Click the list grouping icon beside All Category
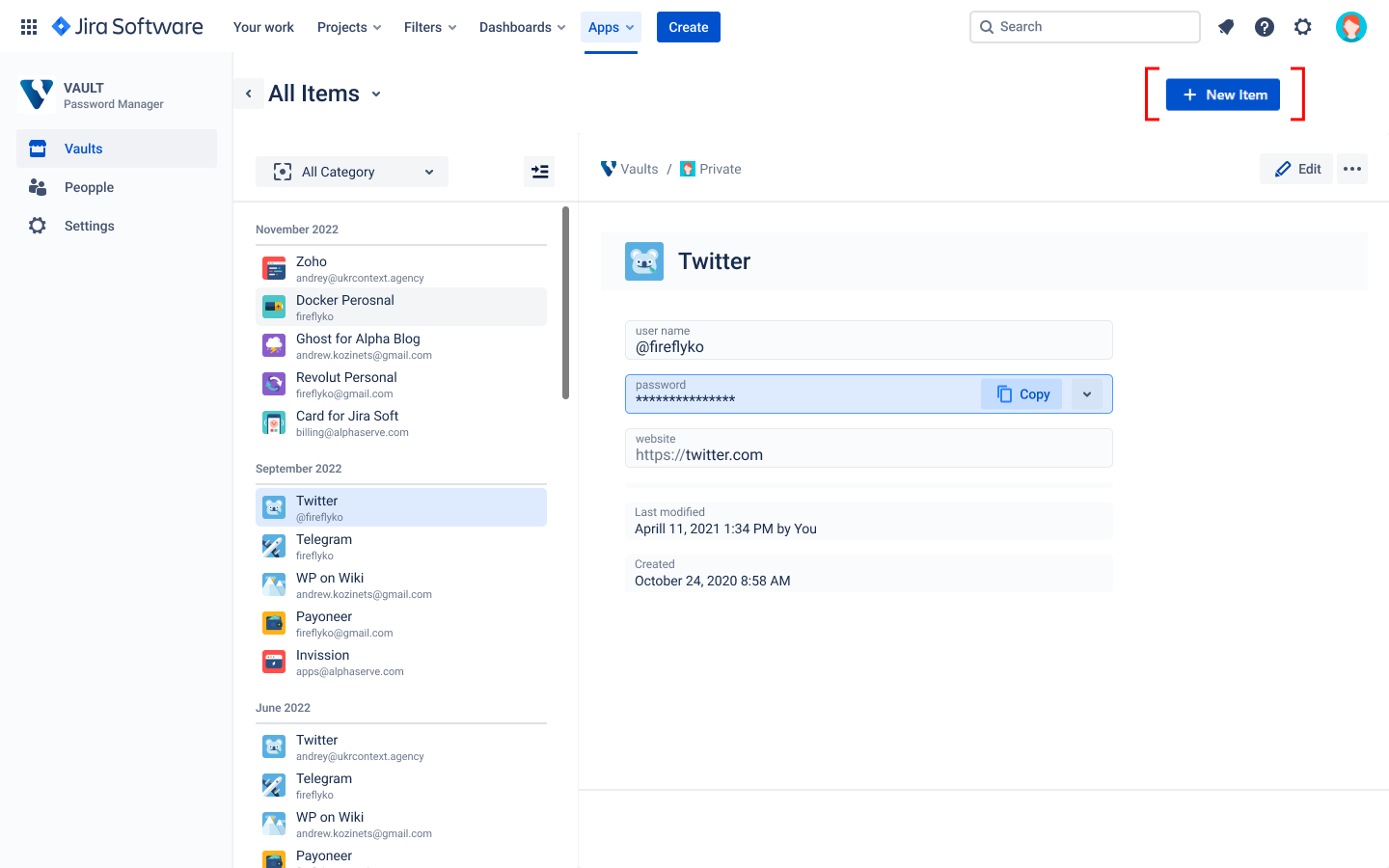The height and width of the screenshot is (868, 1389). (x=540, y=172)
